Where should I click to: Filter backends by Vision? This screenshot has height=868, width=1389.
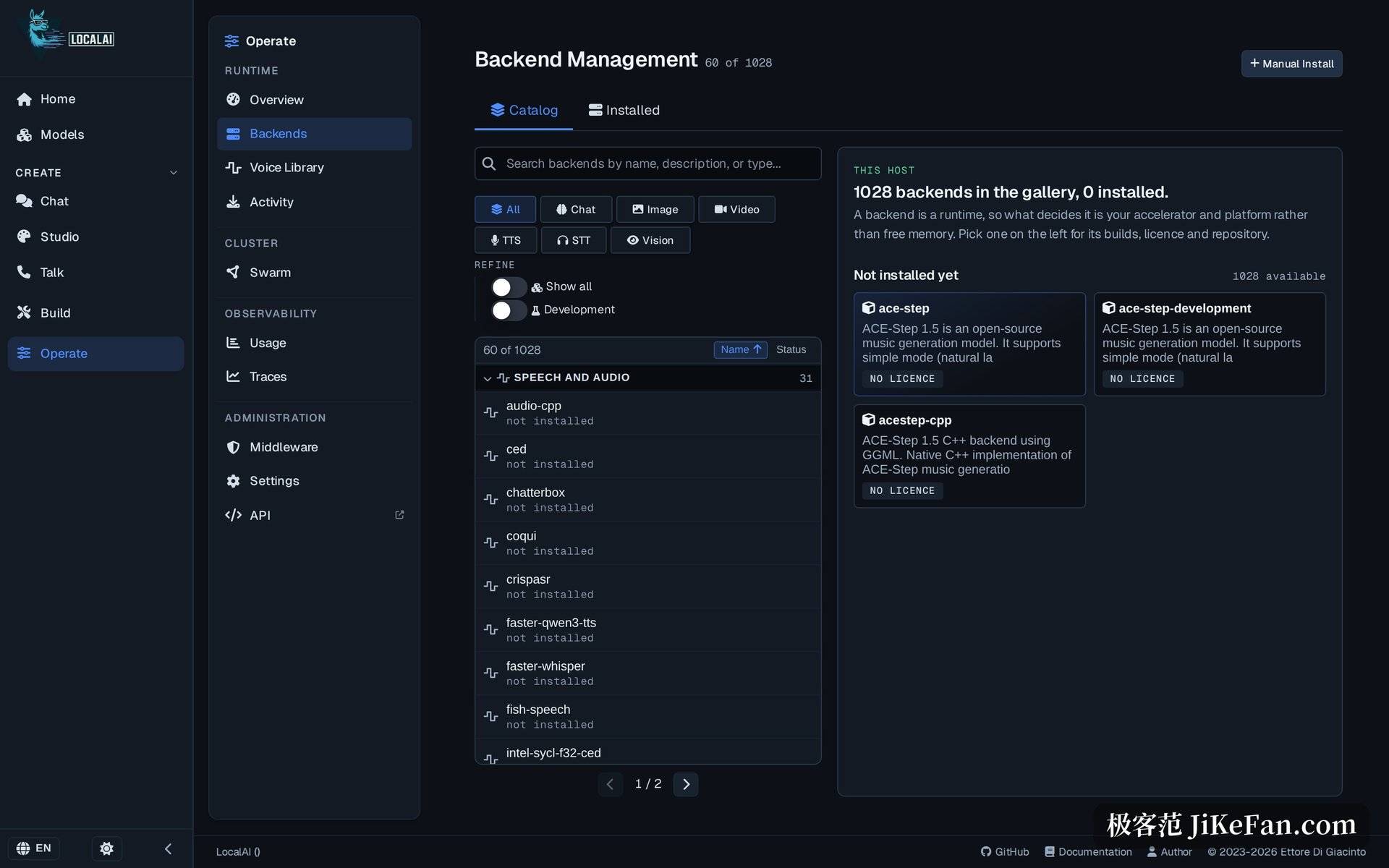pos(650,240)
